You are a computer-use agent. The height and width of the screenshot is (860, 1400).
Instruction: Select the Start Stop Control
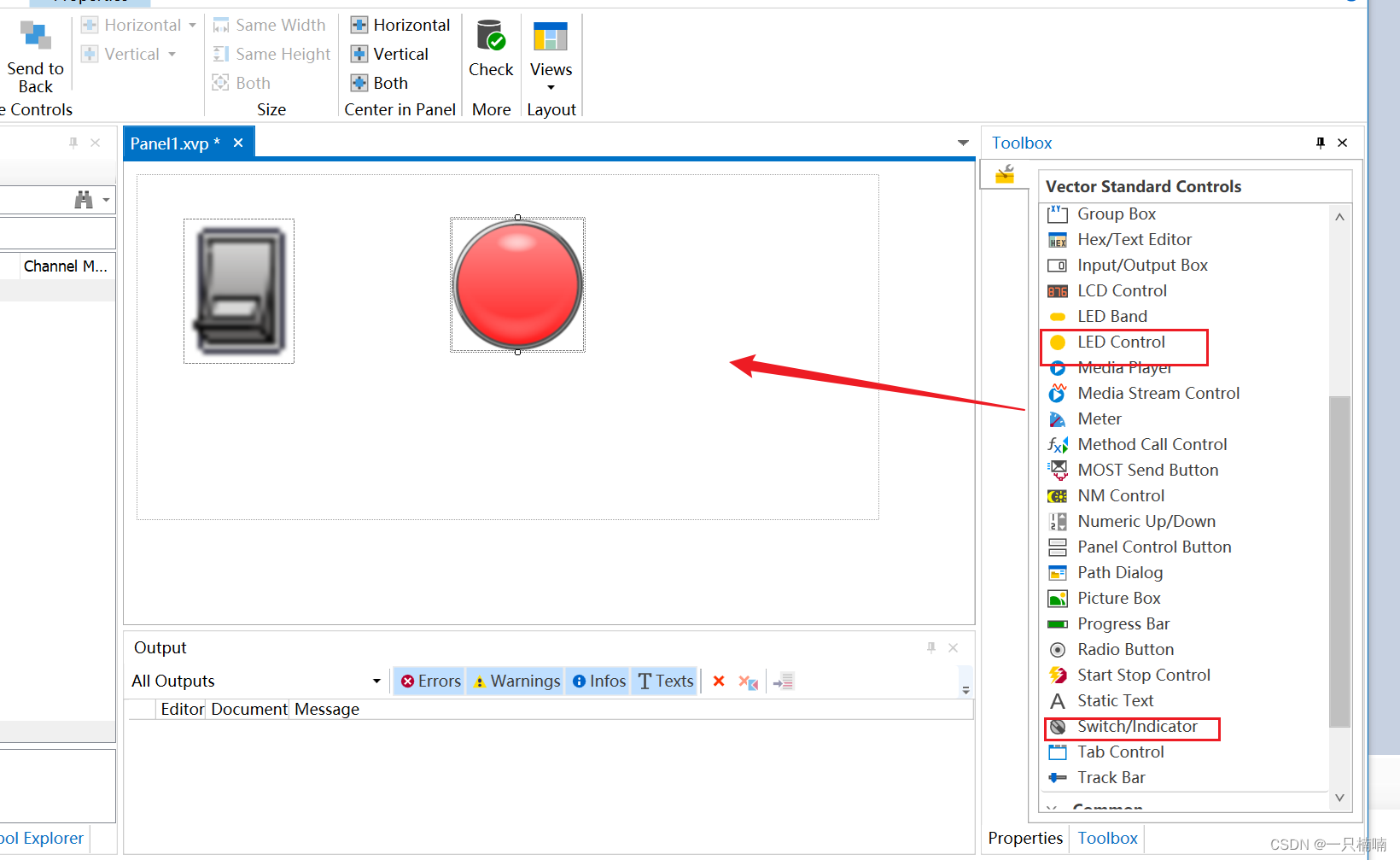1143,675
